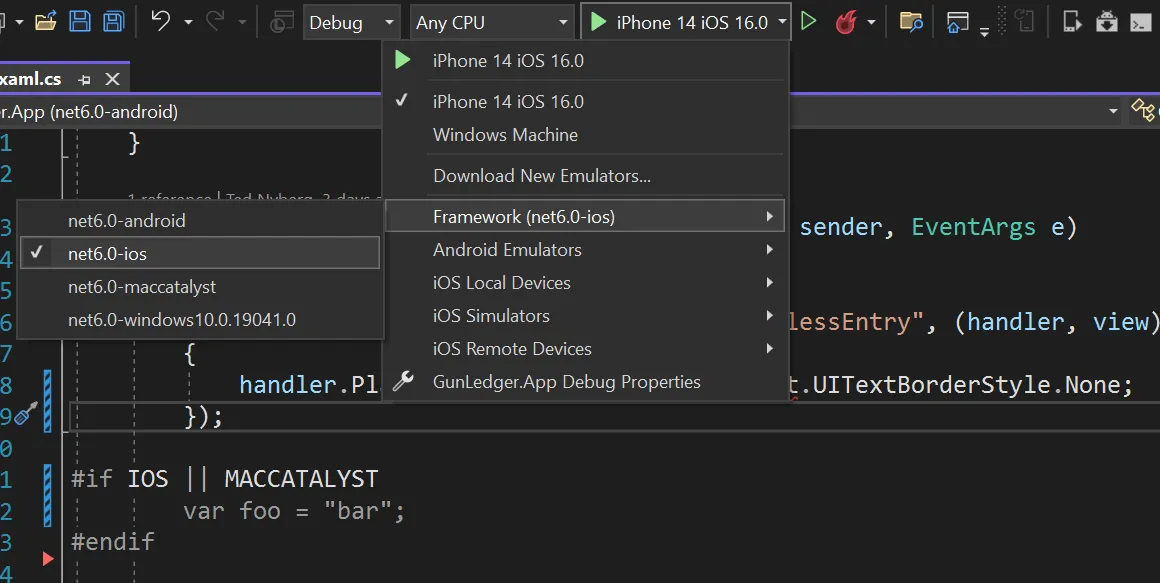
Task: Open the Android SDK Manager icon
Action: (x=1106, y=21)
